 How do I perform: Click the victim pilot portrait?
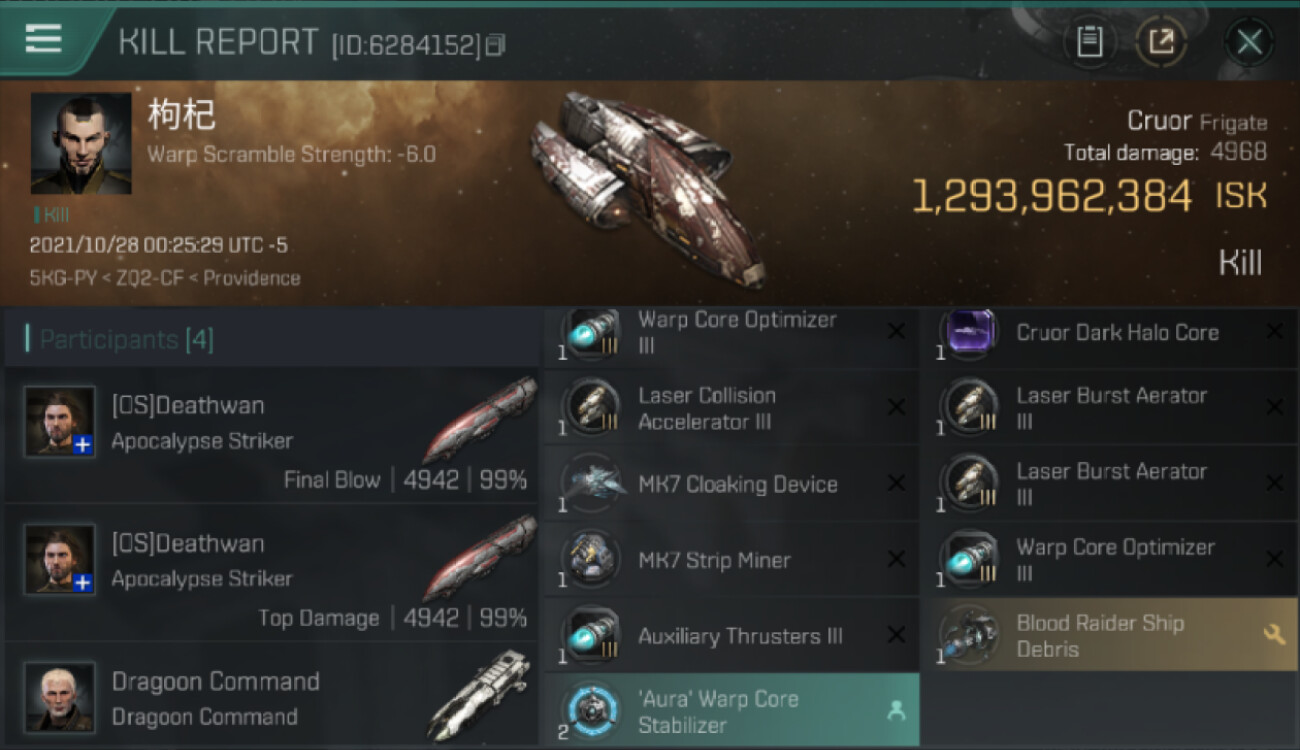point(81,143)
